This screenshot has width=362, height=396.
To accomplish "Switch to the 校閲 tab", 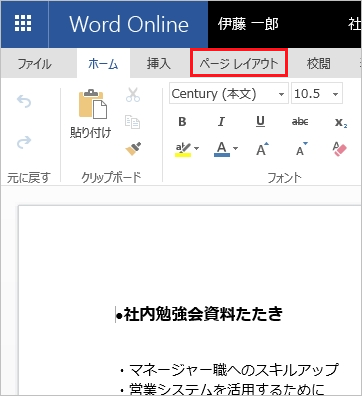I will [319, 63].
